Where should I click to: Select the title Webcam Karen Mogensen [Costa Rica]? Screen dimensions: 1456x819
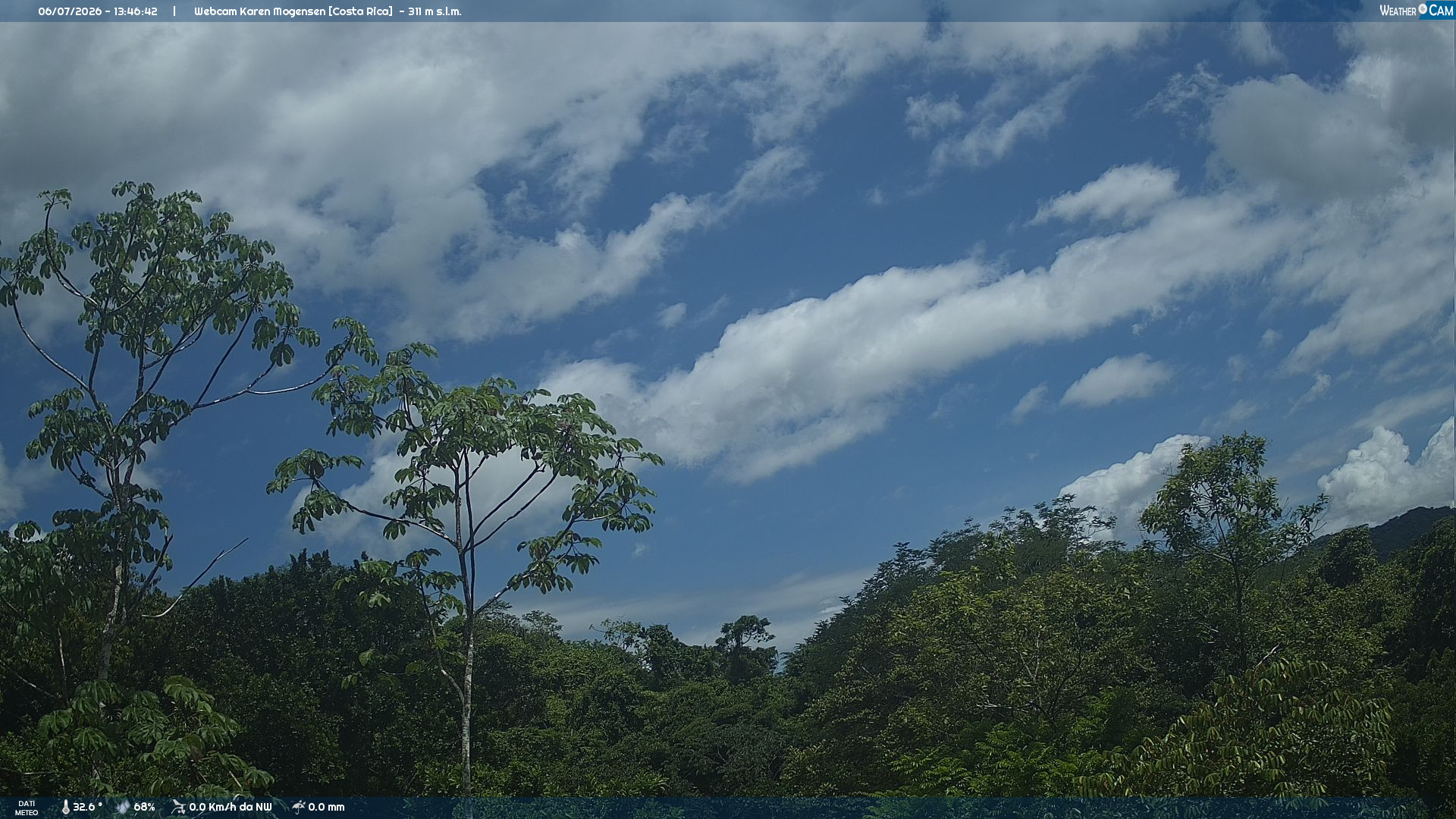point(293,11)
